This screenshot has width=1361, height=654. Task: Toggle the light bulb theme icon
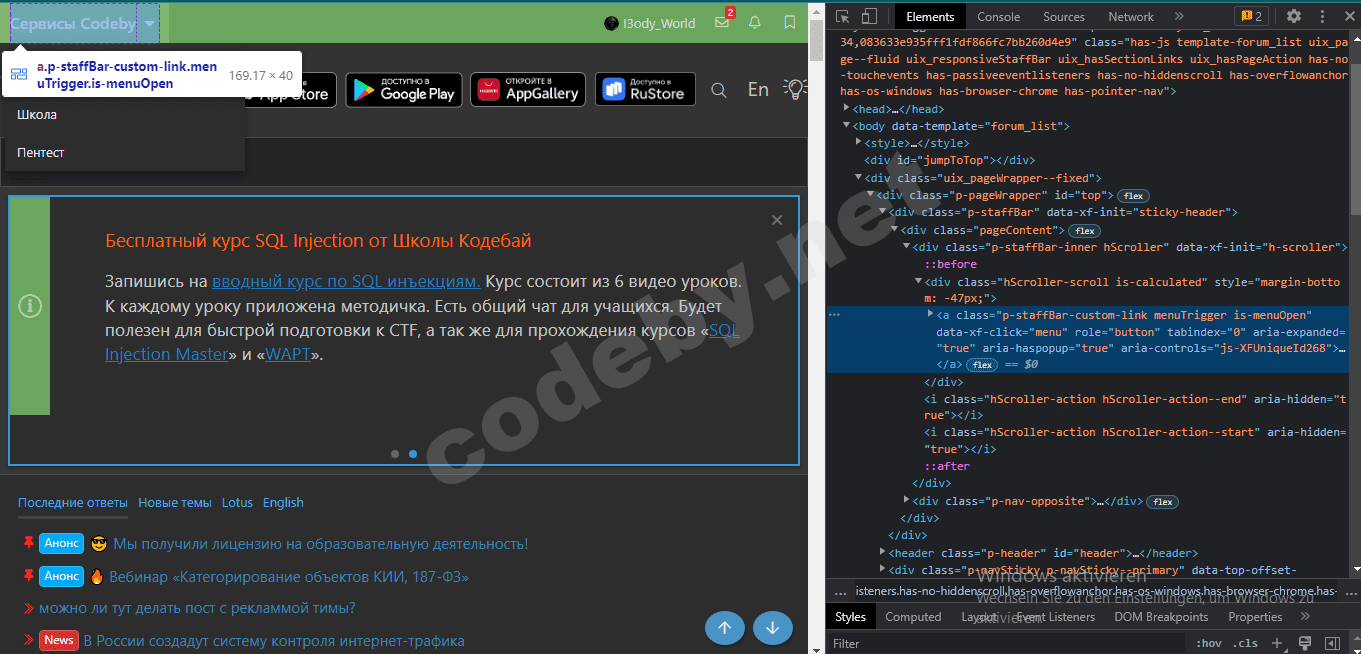point(795,90)
